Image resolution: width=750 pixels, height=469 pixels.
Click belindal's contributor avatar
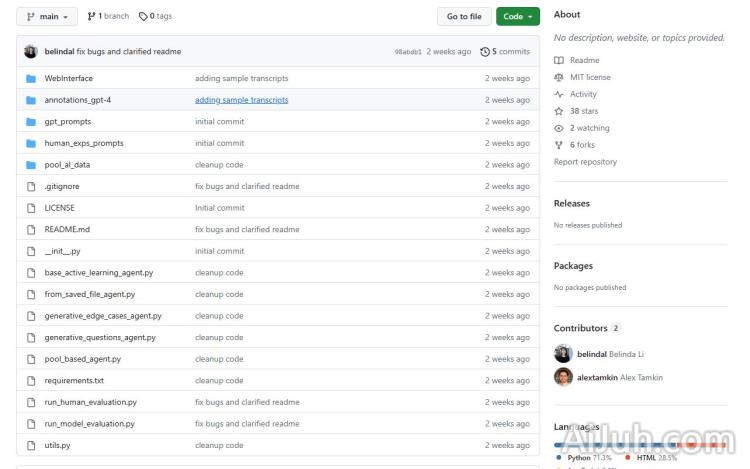pos(563,353)
